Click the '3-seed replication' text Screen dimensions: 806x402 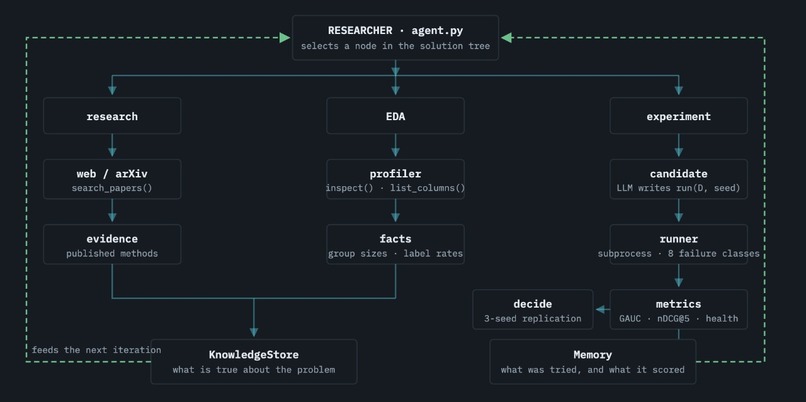(x=533, y=319)
